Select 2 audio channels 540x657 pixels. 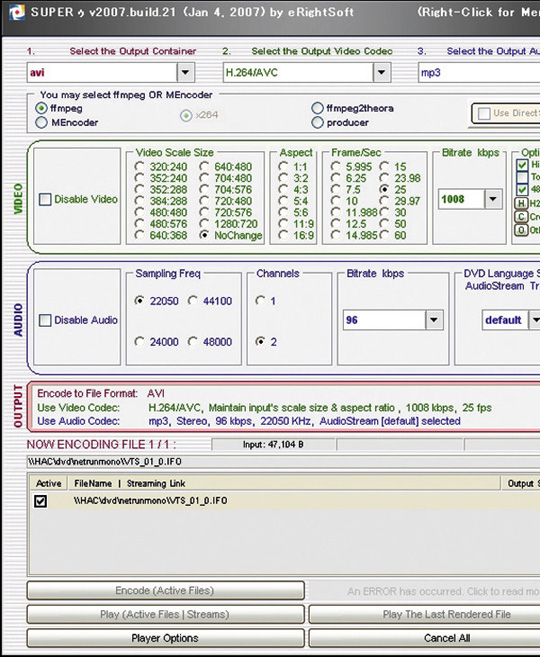pos(261,342)
